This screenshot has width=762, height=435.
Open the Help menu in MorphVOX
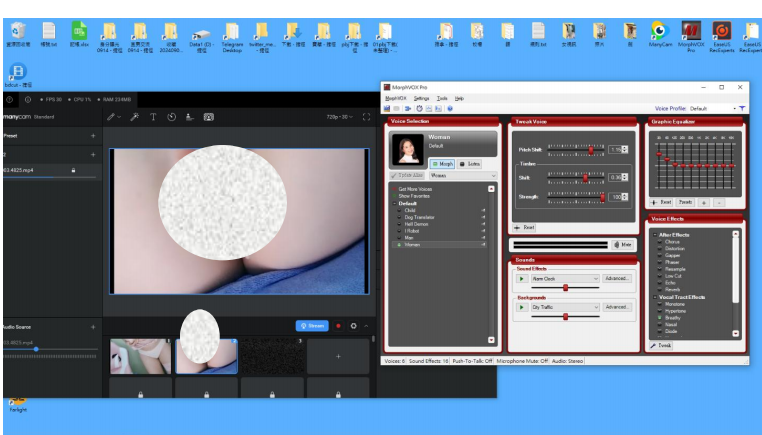coord(459,98)
